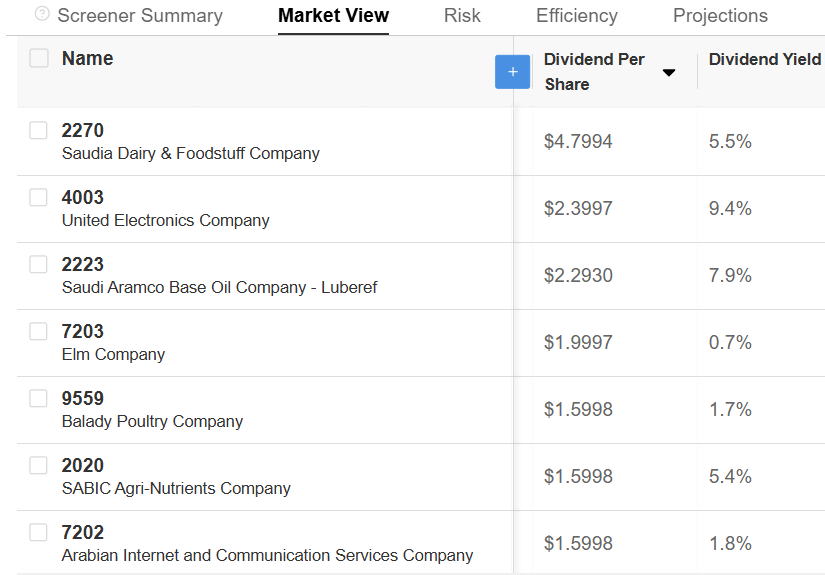Tick the checkbox for 2223 Luberef

click(x=38, y=264)
